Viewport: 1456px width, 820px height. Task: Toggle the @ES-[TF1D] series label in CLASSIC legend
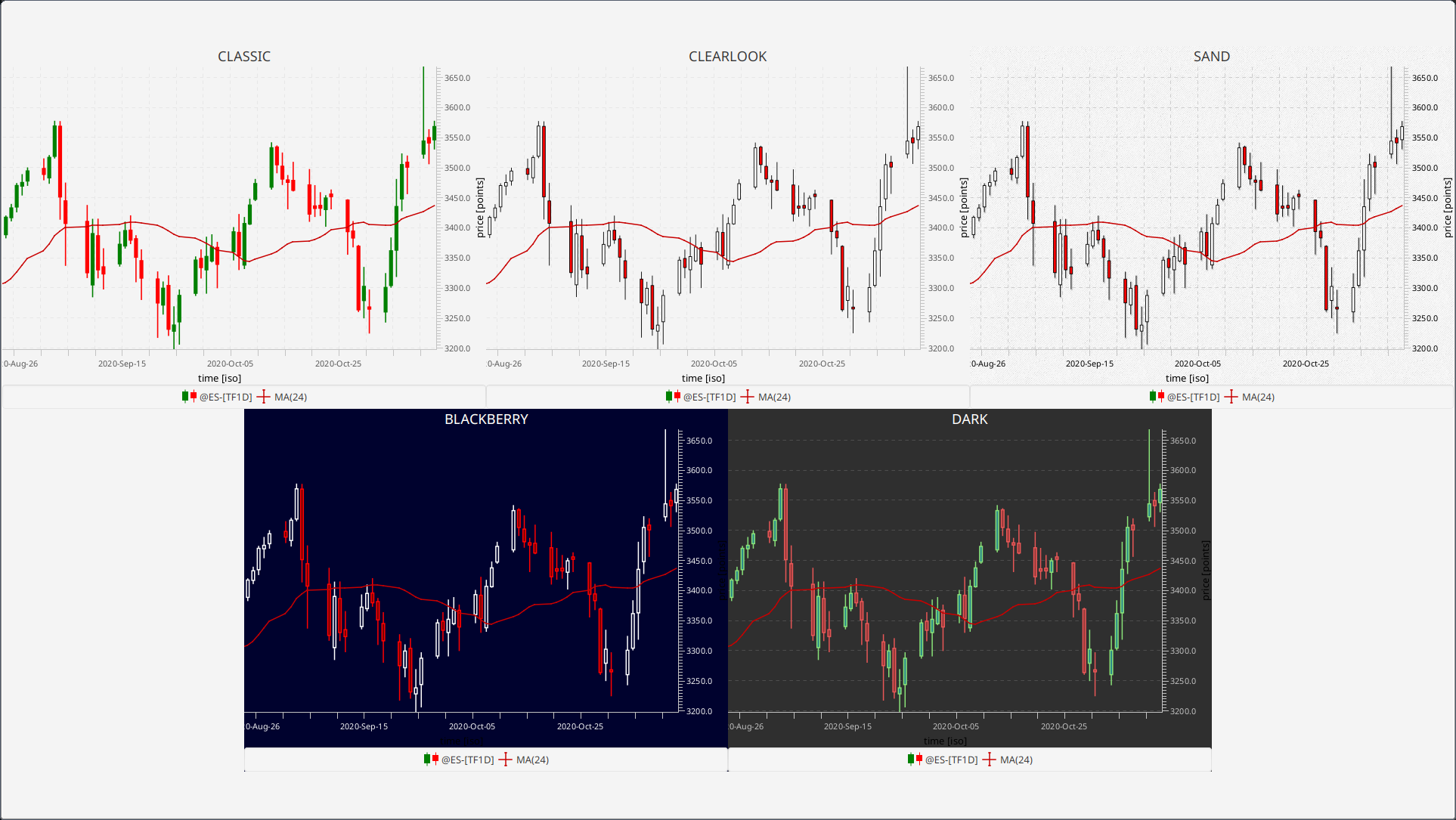[225, 398]
